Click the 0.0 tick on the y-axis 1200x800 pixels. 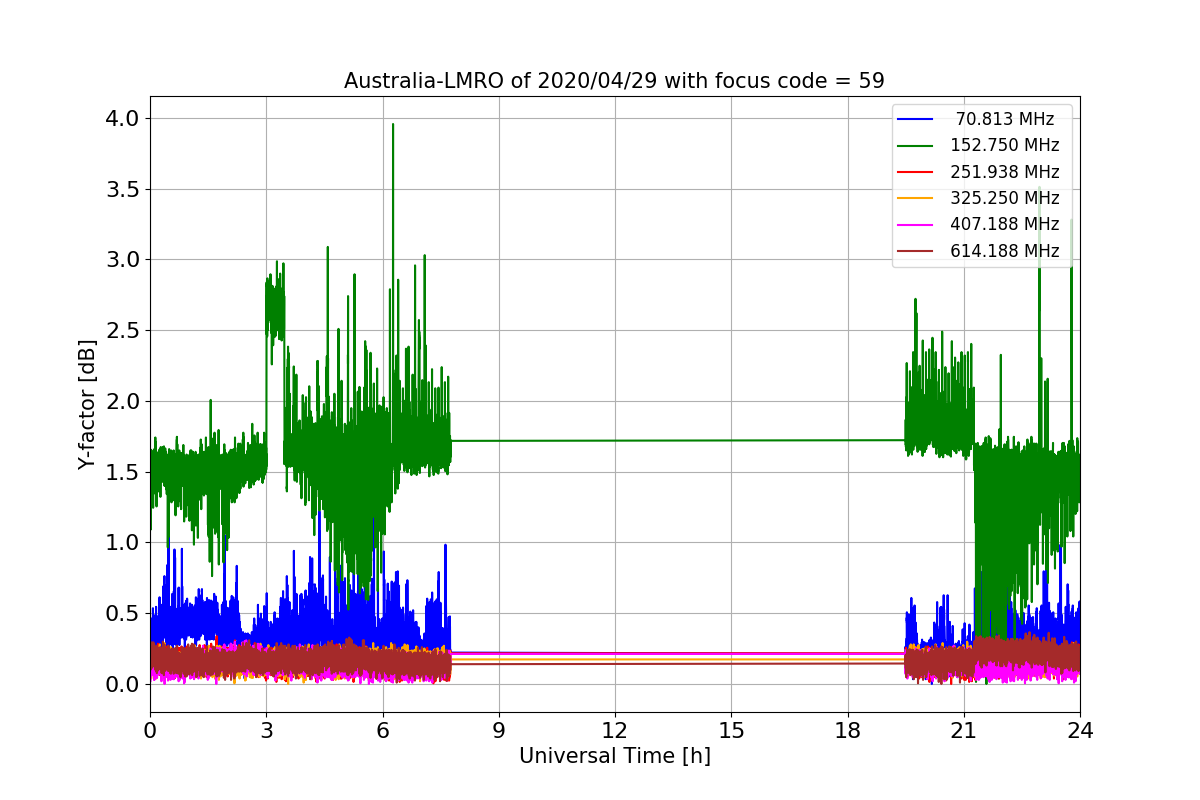click(x=123, y=684)
